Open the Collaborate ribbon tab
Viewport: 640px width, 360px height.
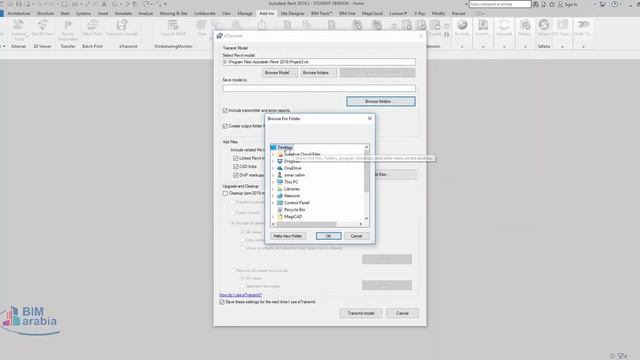tap(204, 13)
